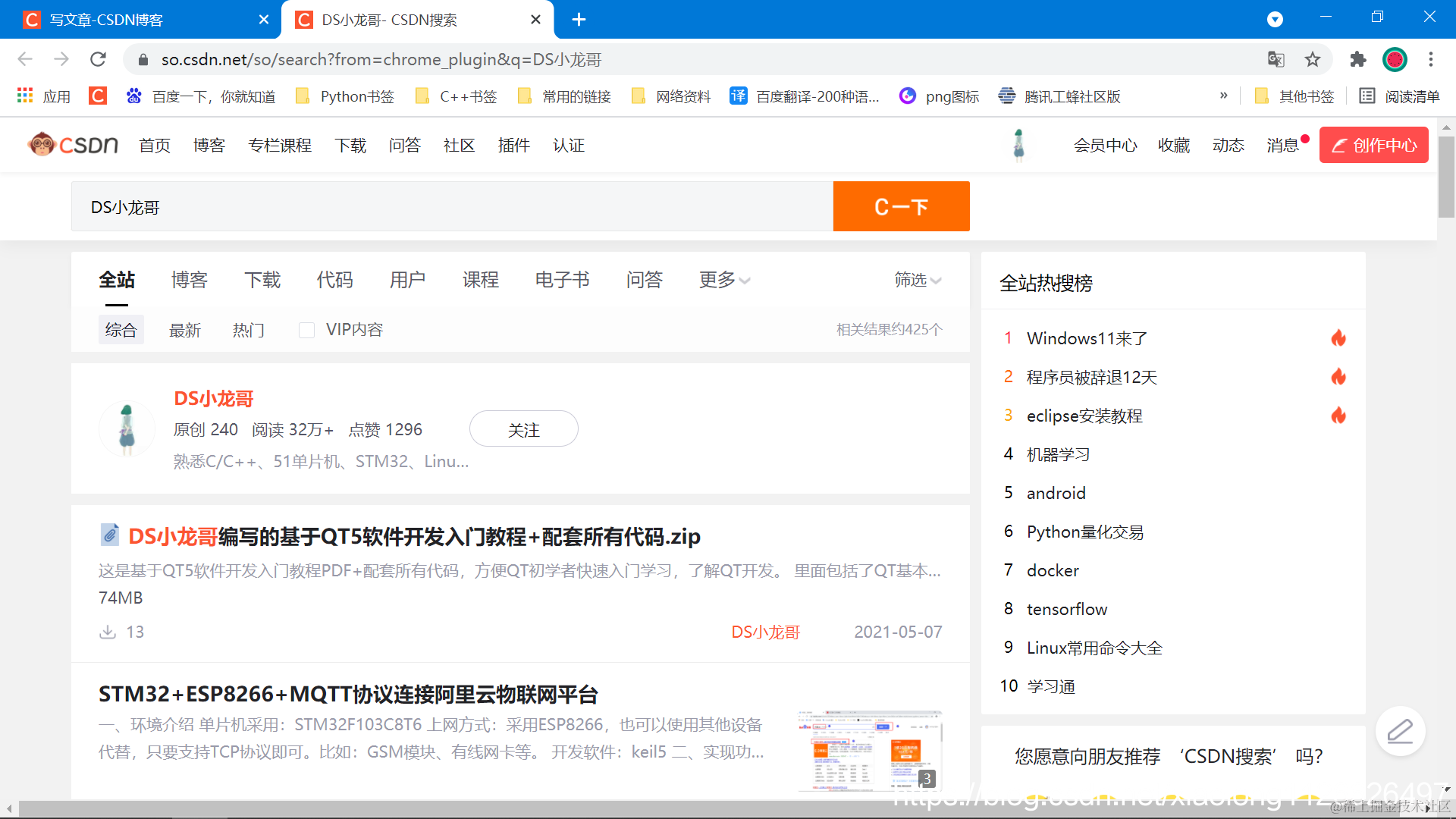Open the apps grid shortcut
The width and height of the screenshot is (1456, 819).
click(26, 96)
